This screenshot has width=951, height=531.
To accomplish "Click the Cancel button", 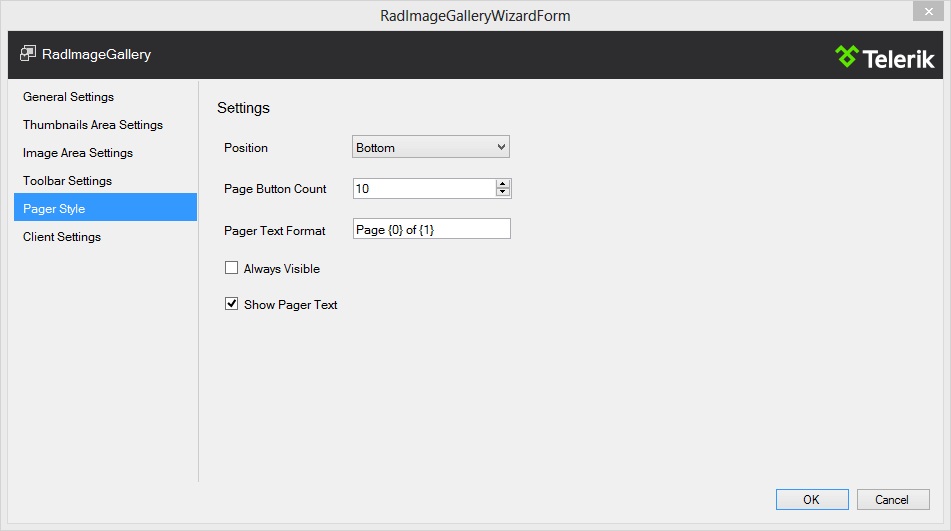I will pos(891,500).
